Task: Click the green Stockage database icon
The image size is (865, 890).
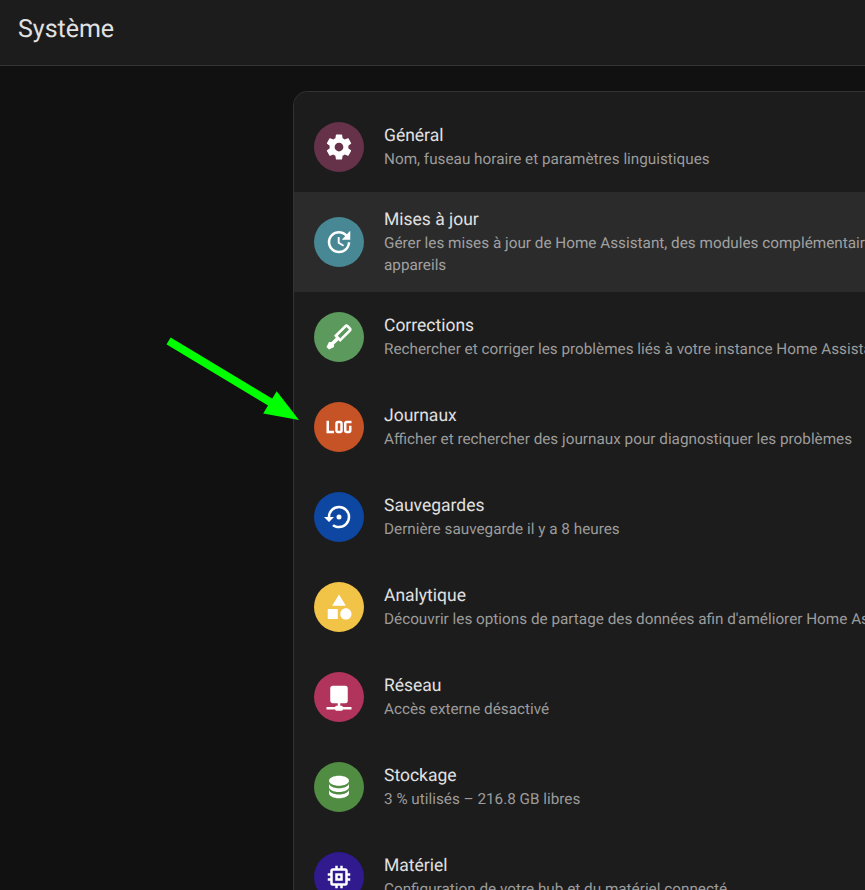Action: pyautogui.click(x=339, y=787)
